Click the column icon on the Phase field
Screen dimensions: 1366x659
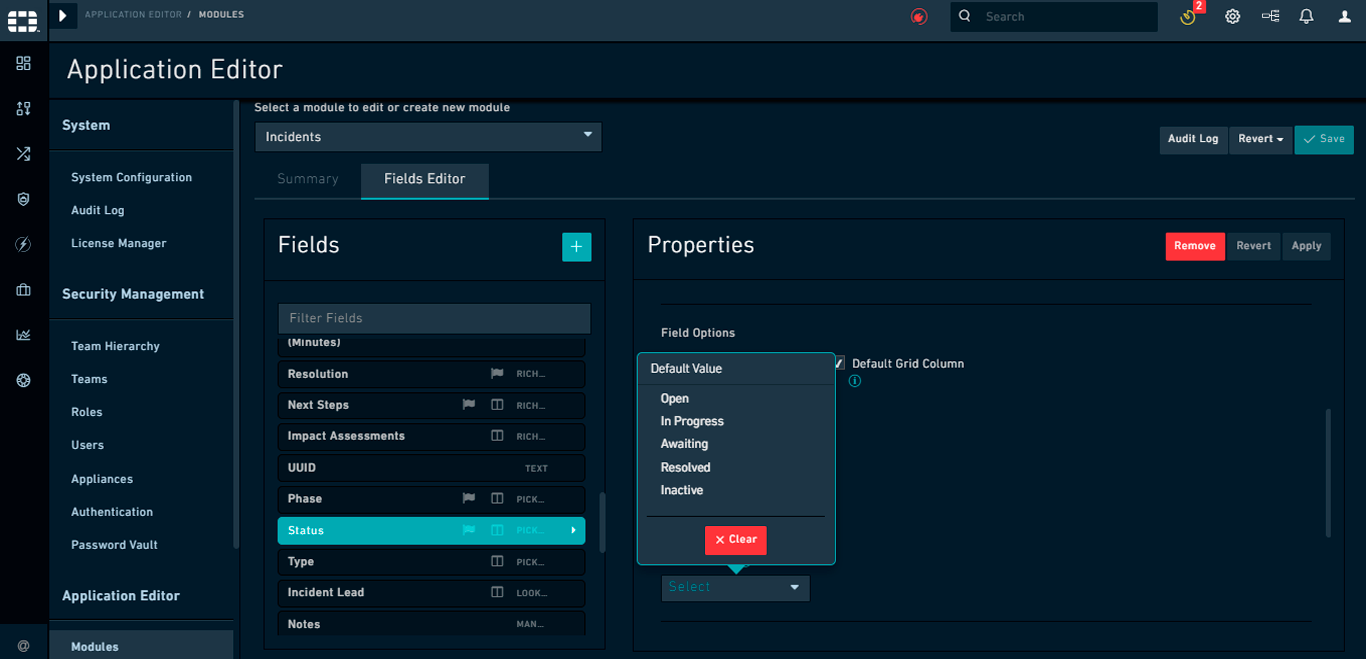495,499
